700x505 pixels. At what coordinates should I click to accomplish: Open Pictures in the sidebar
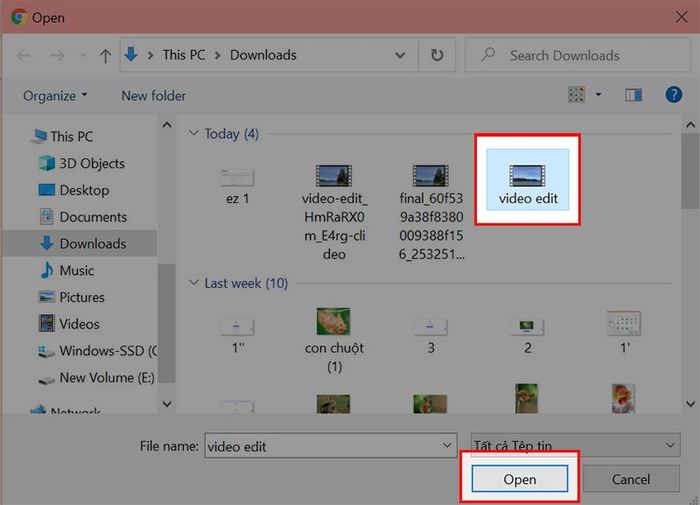(x=72, y=297)
